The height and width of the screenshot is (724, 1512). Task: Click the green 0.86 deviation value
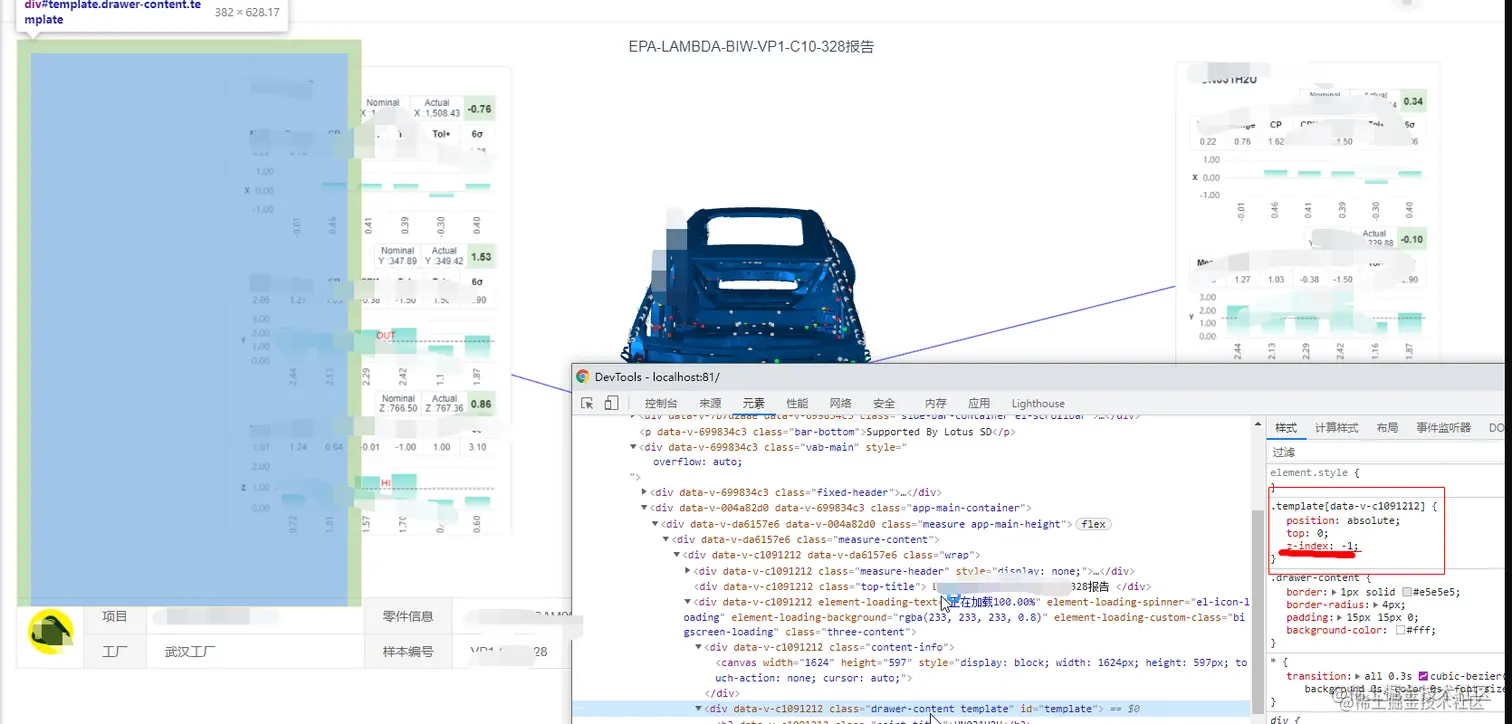480,404
